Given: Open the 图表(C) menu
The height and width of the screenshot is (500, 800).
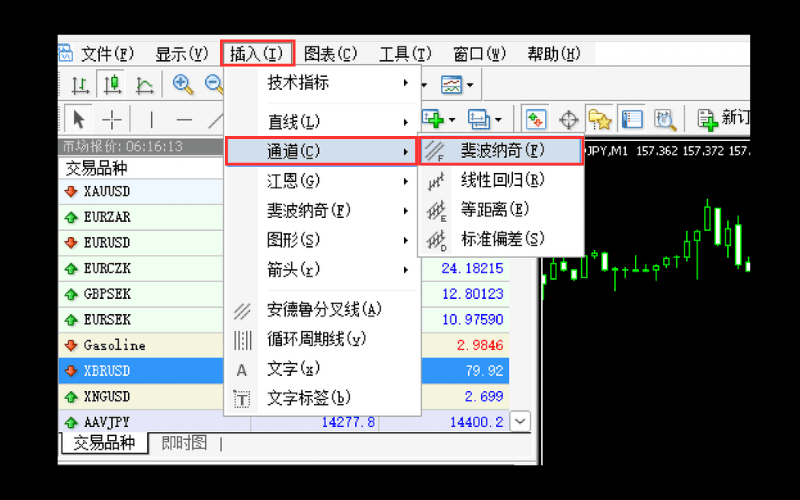Looking at the screenshot, I should point(331,54).
